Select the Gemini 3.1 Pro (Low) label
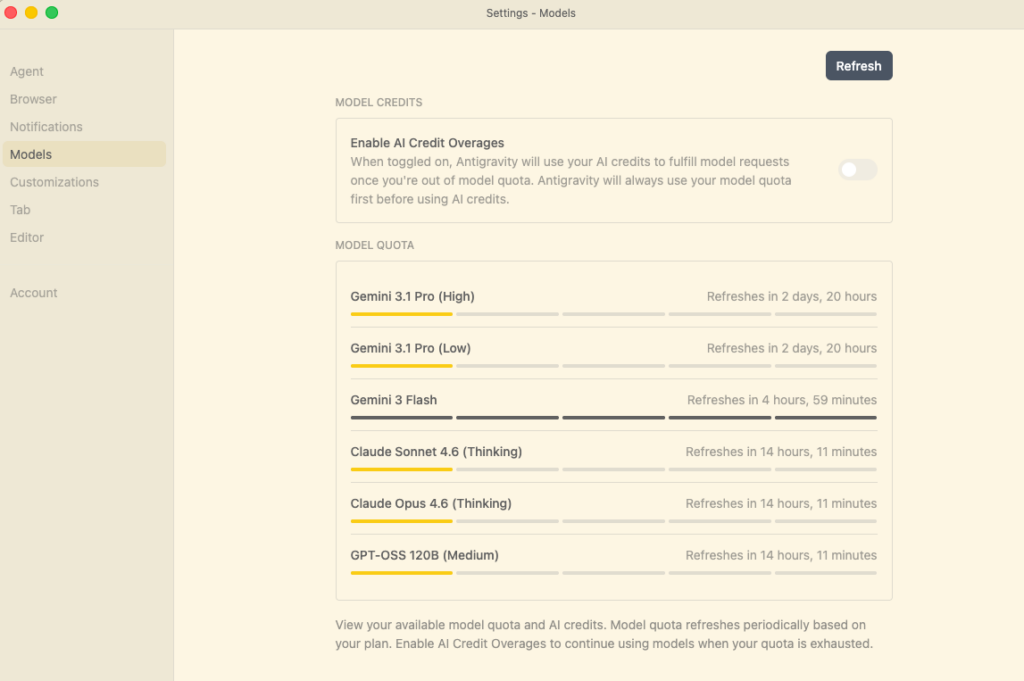The width and height of the screenshot is (1024, 681). 410,348
